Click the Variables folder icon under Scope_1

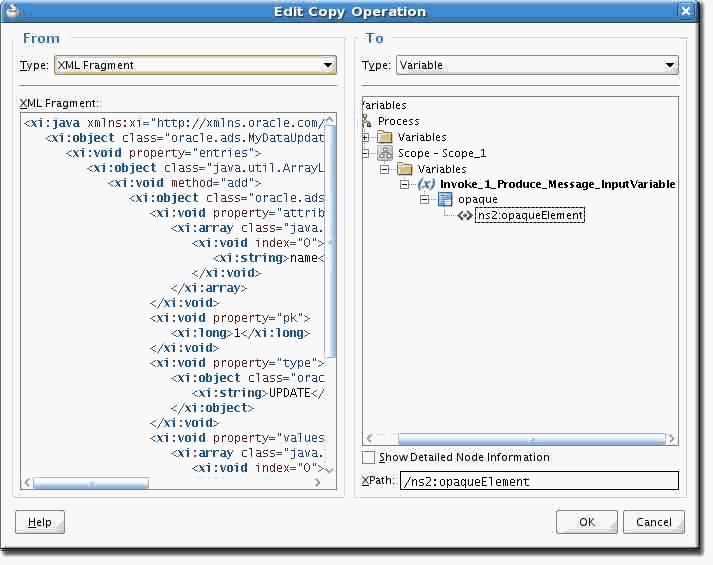(x=405, y=169)
